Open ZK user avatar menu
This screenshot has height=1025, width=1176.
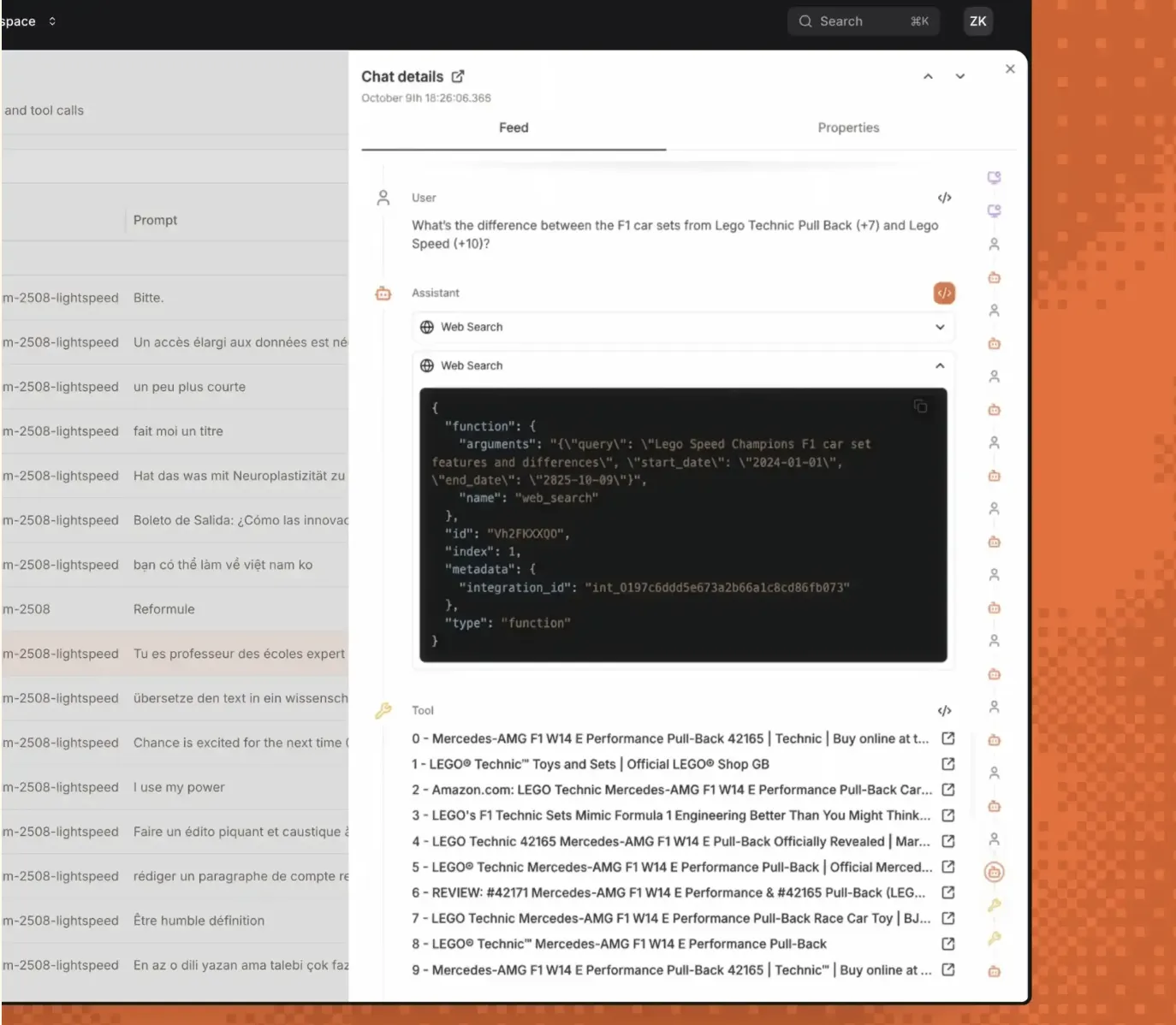click(978, 21)
